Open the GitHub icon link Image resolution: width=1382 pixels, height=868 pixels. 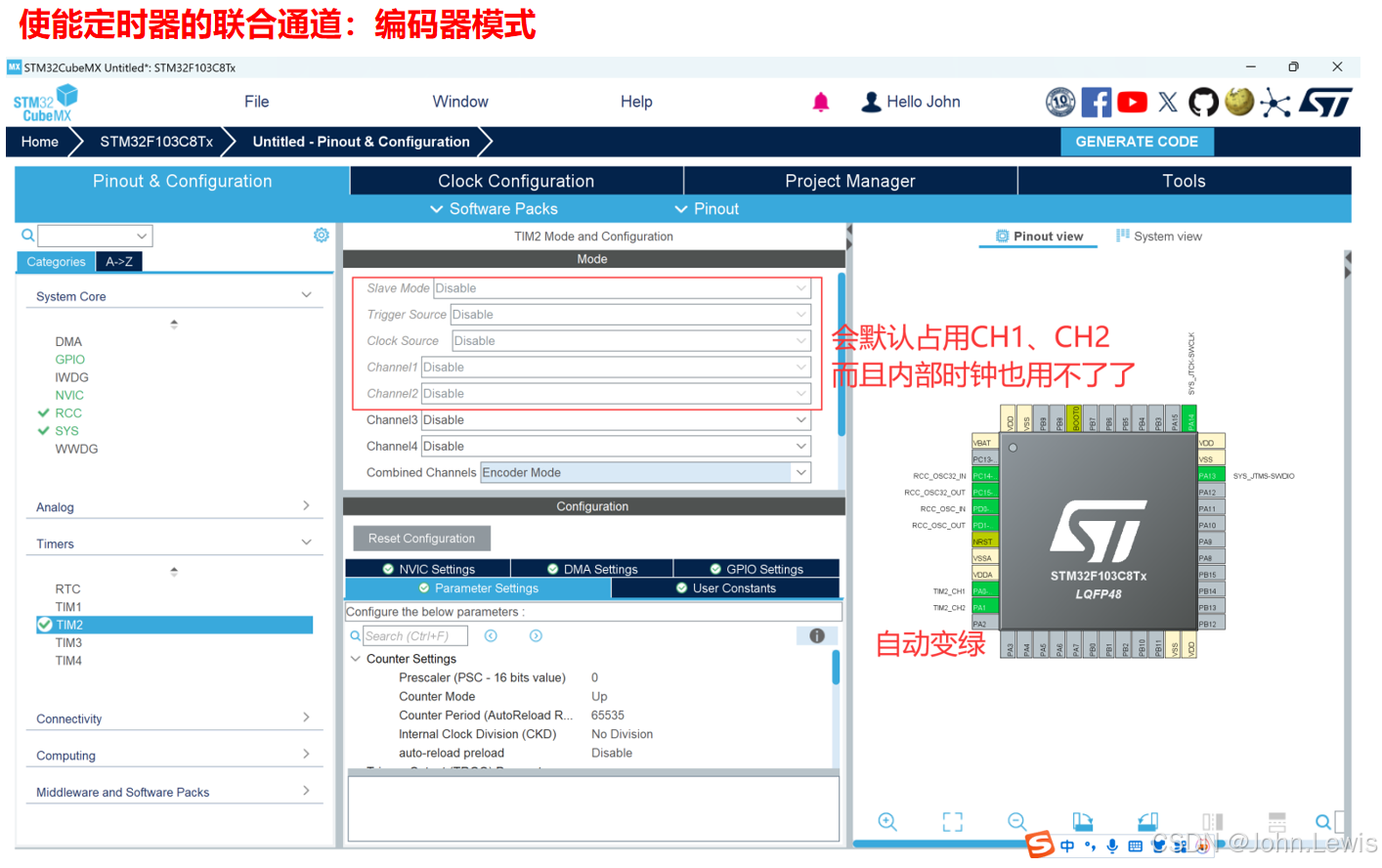pyautogui.click(x=1203, y=102)
